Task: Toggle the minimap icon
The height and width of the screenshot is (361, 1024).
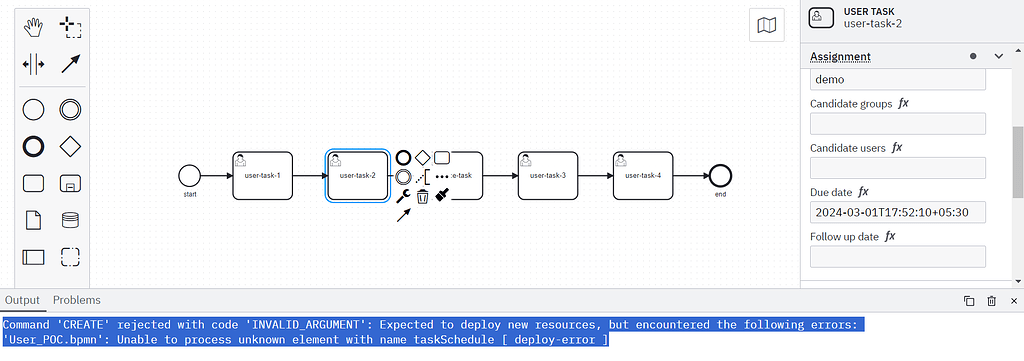Action: 767,25
